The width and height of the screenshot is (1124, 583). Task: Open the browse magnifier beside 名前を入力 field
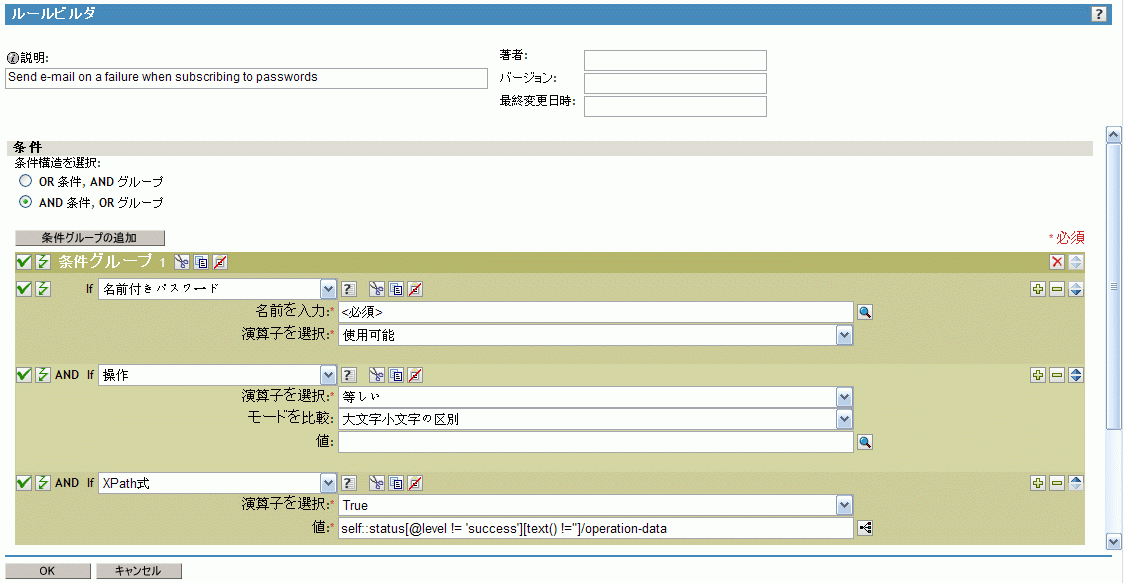(x=865, y=312)
